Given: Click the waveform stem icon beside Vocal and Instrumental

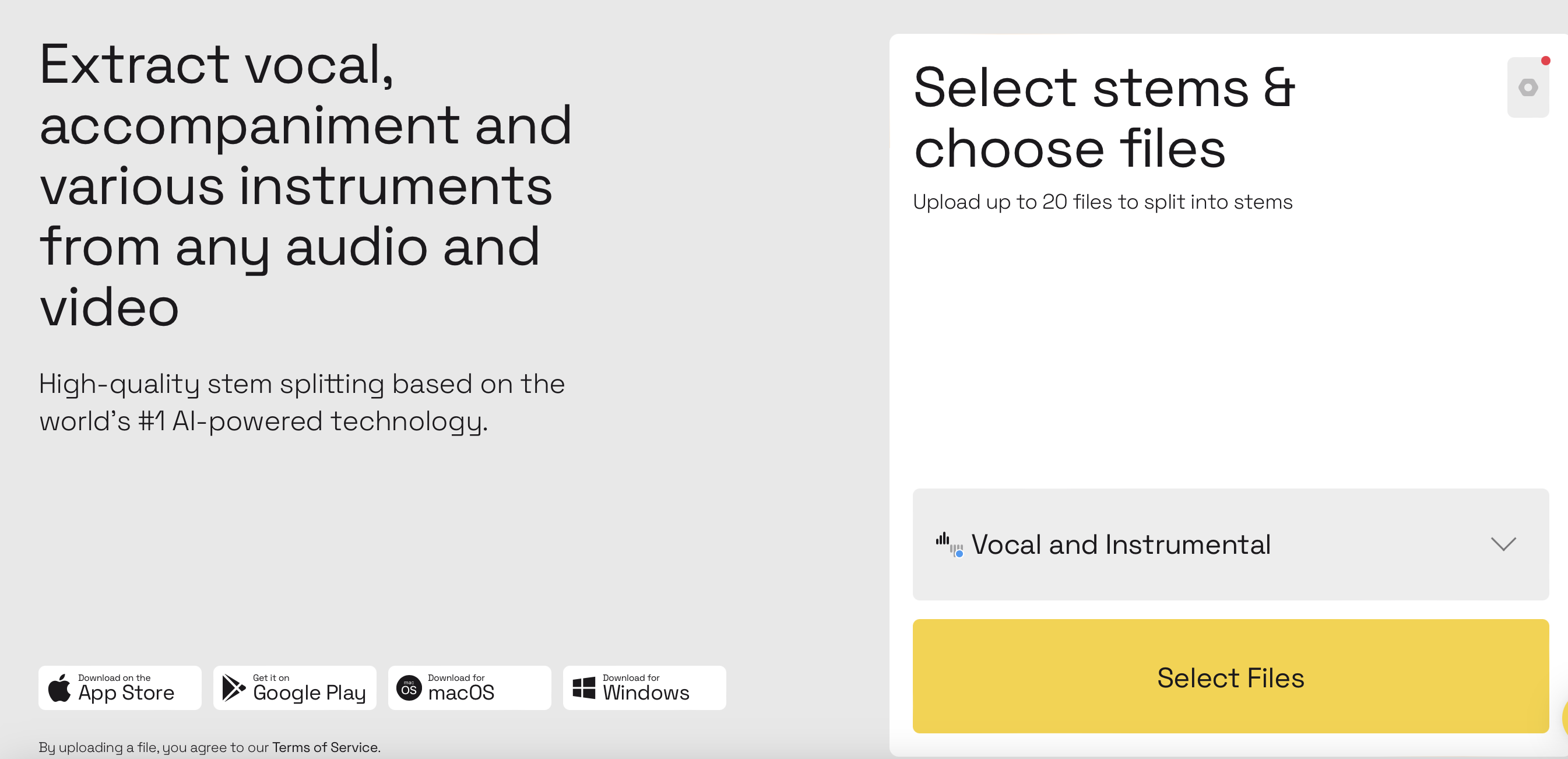Looking at the screenshot, I should tap(950, 544).
